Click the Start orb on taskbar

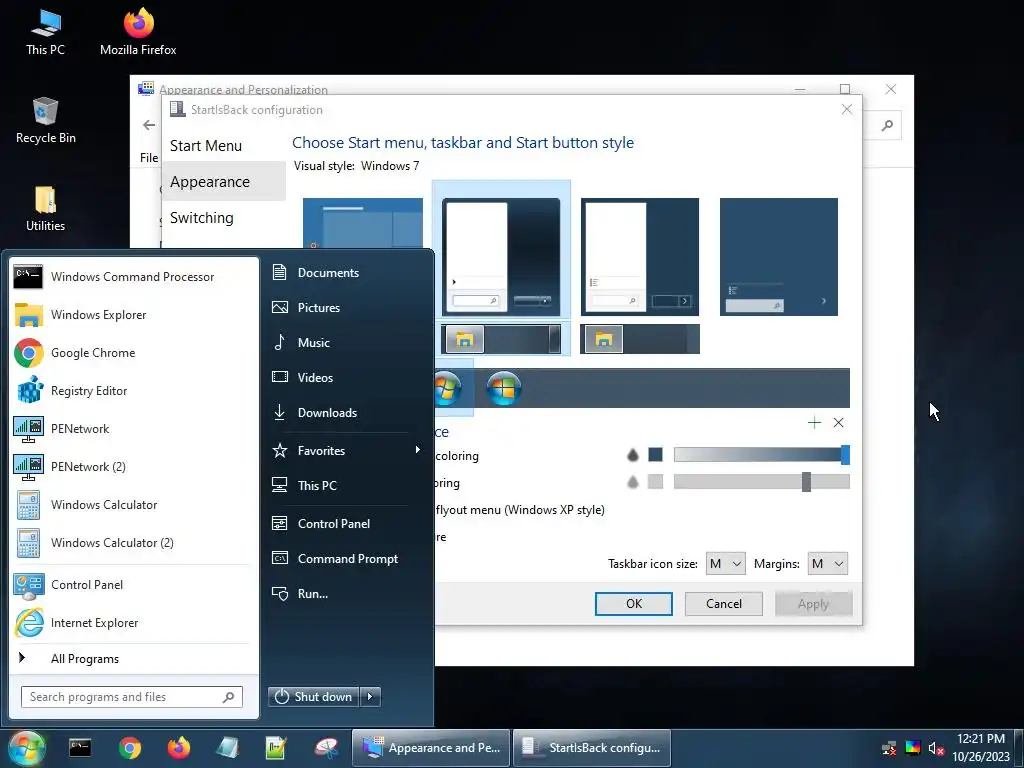pyautogui.click(x=27, y=748)
